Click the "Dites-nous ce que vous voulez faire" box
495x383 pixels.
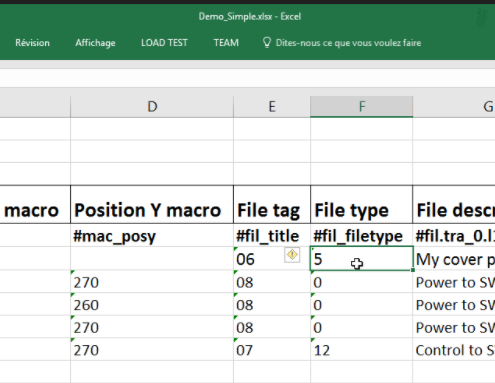[348, 43]
